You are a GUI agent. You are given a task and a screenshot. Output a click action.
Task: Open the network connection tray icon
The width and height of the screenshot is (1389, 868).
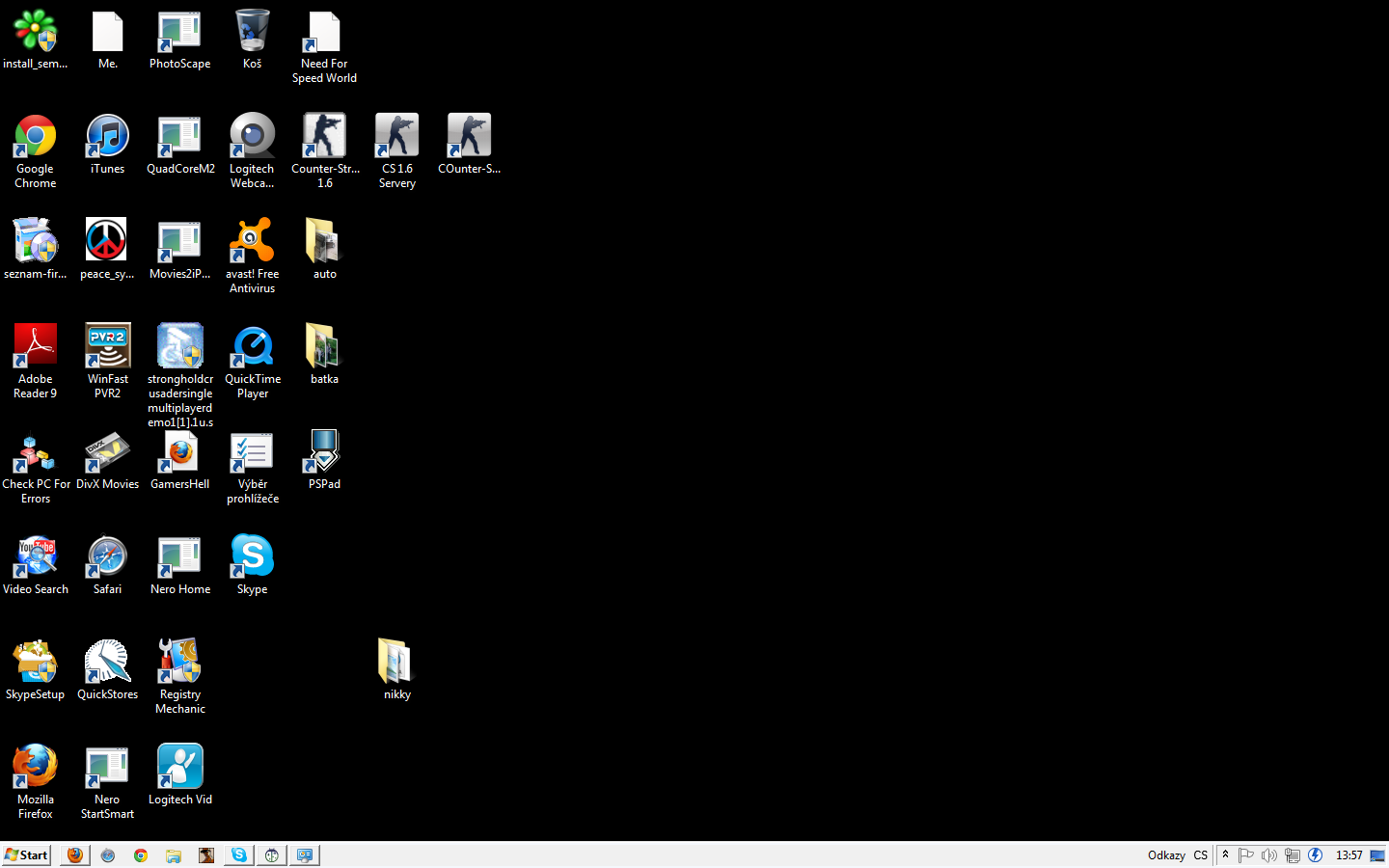pyautogui.click(x=1293, y=854)
